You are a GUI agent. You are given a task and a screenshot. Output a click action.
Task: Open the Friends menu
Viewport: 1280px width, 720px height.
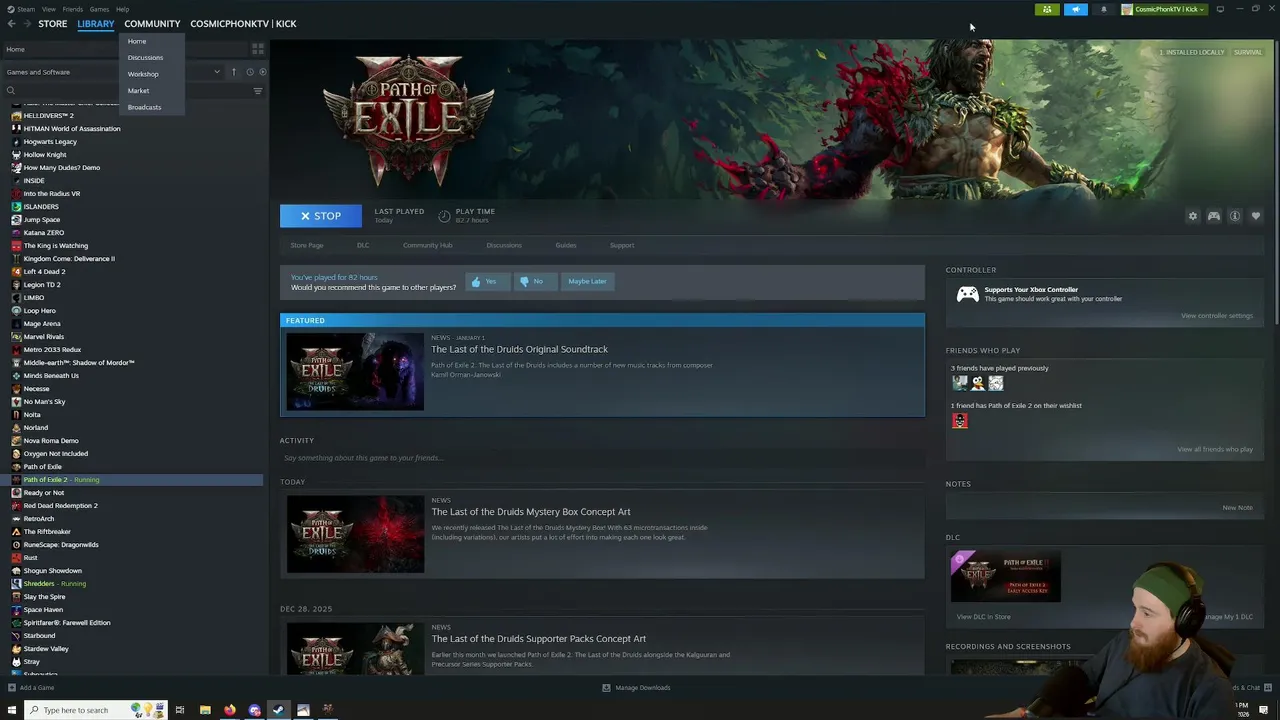(x=73, y=9)
